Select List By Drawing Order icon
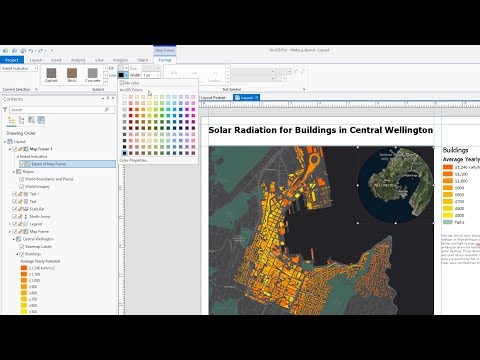 click(x=11, y=120)
